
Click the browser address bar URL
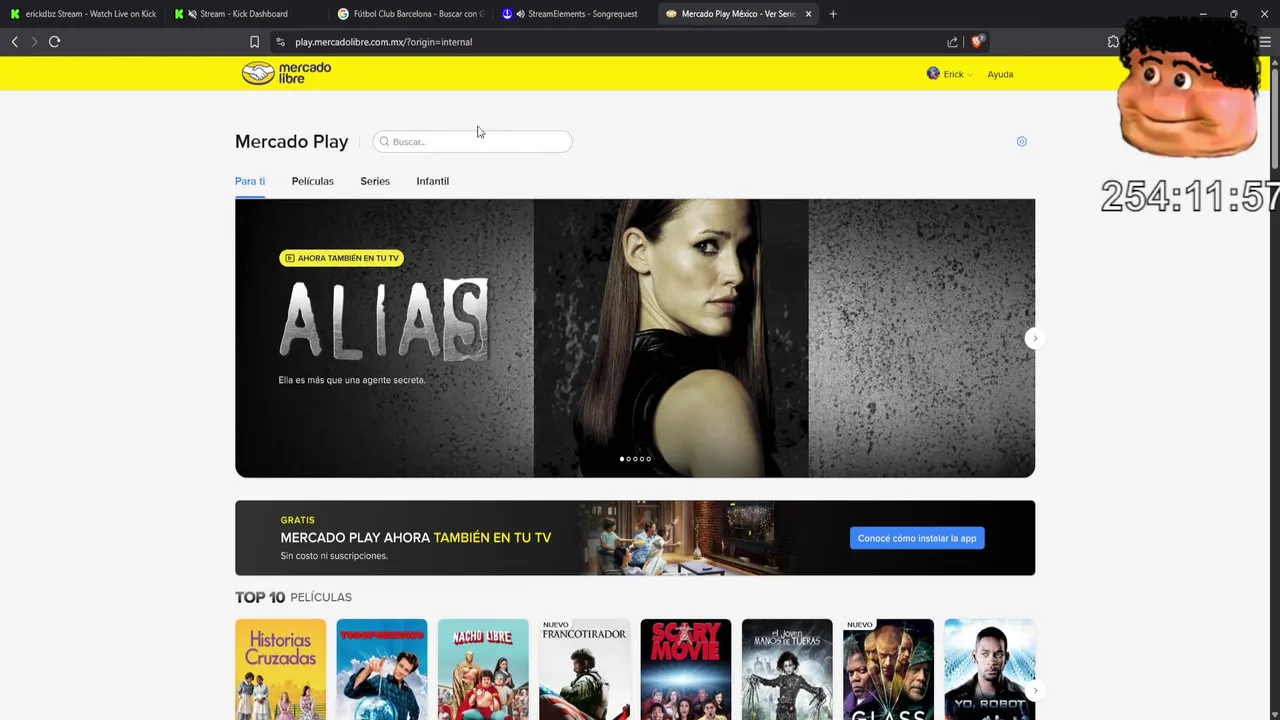coord(383,42)
